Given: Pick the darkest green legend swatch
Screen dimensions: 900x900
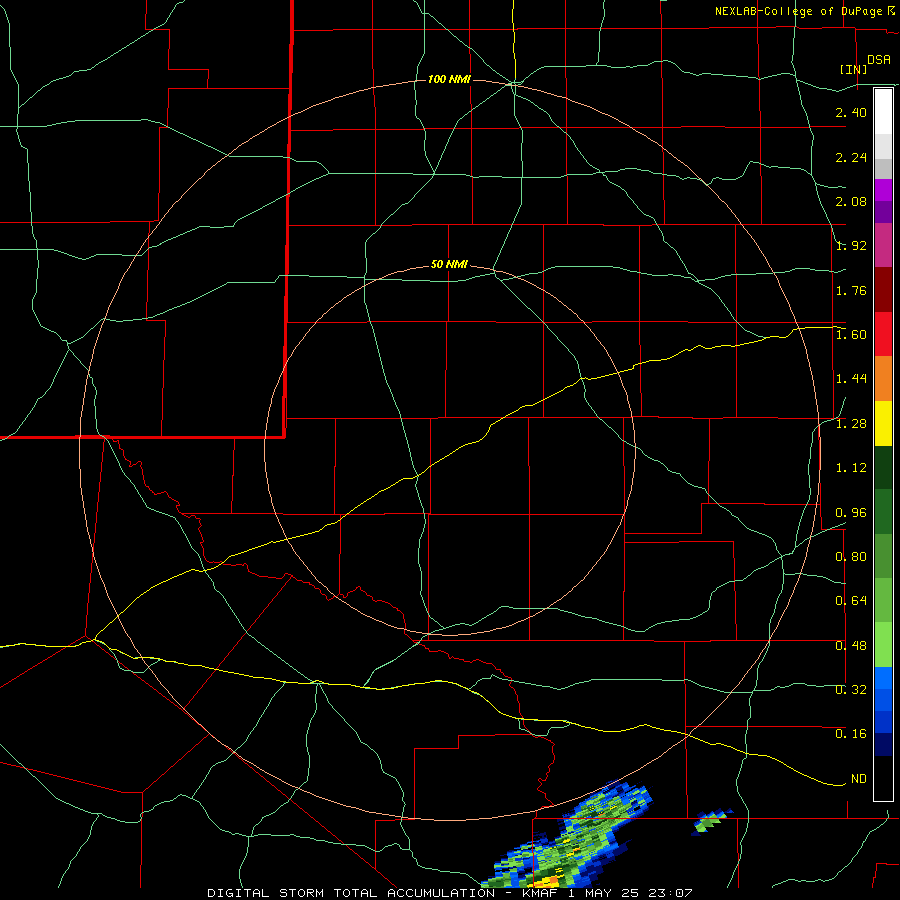Looking at the screenshot, I should coord(883,467).
